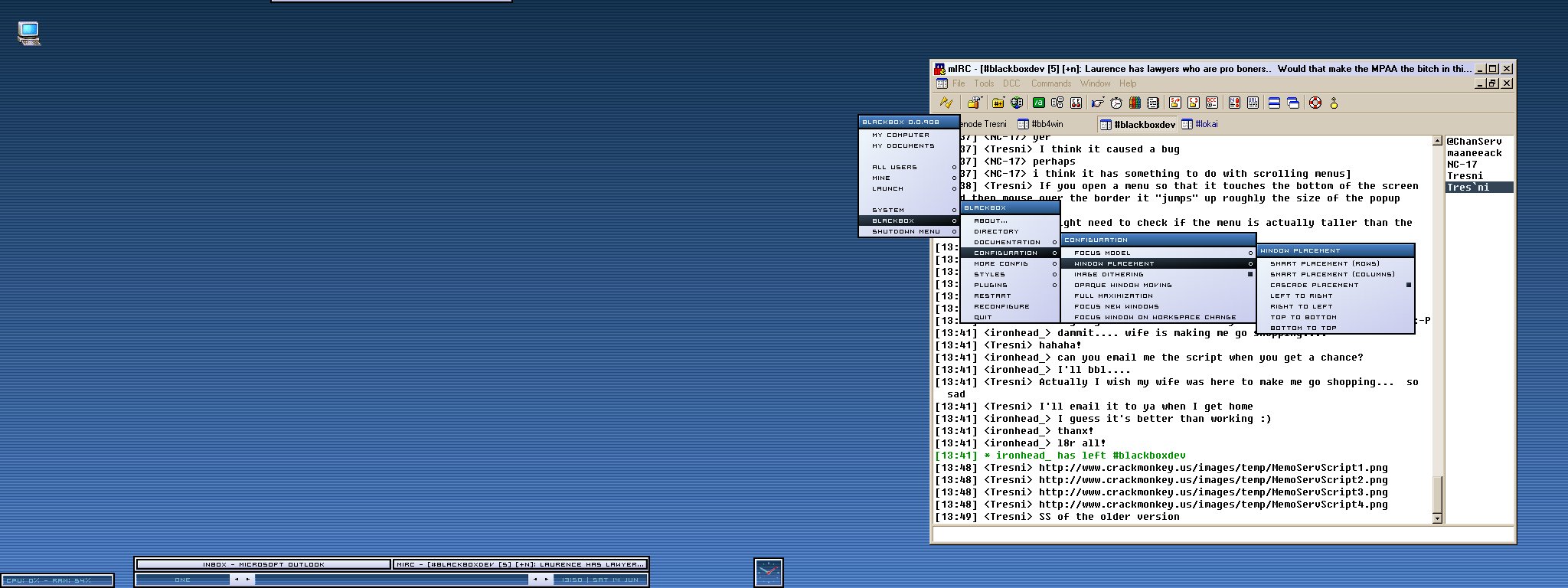Expand the Documentation submenu

pyautogui.click(x=1011, y=242)
